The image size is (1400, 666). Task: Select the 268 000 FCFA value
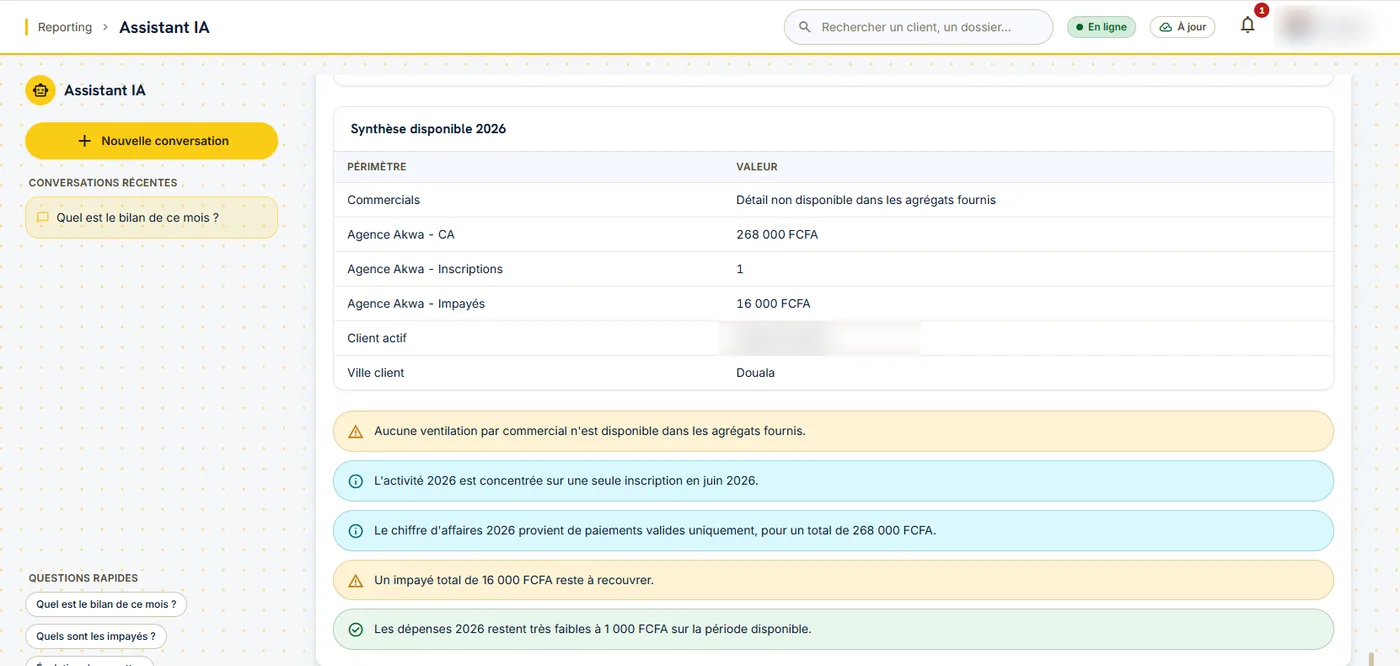coord(777,234)
